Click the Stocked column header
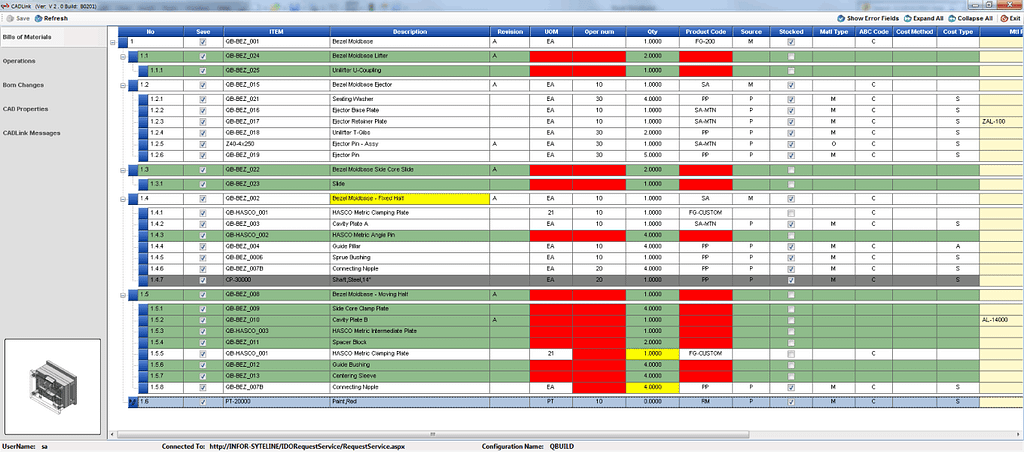The width and height of the screenshot is (1024, 452). [x=792, y=31]
